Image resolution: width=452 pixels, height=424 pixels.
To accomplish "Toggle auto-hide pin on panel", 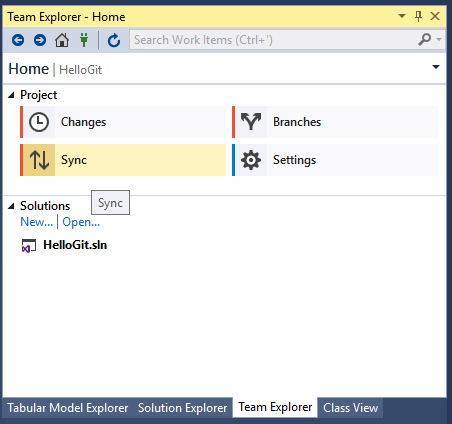I will pyautogui.click(x=418, y=16).
